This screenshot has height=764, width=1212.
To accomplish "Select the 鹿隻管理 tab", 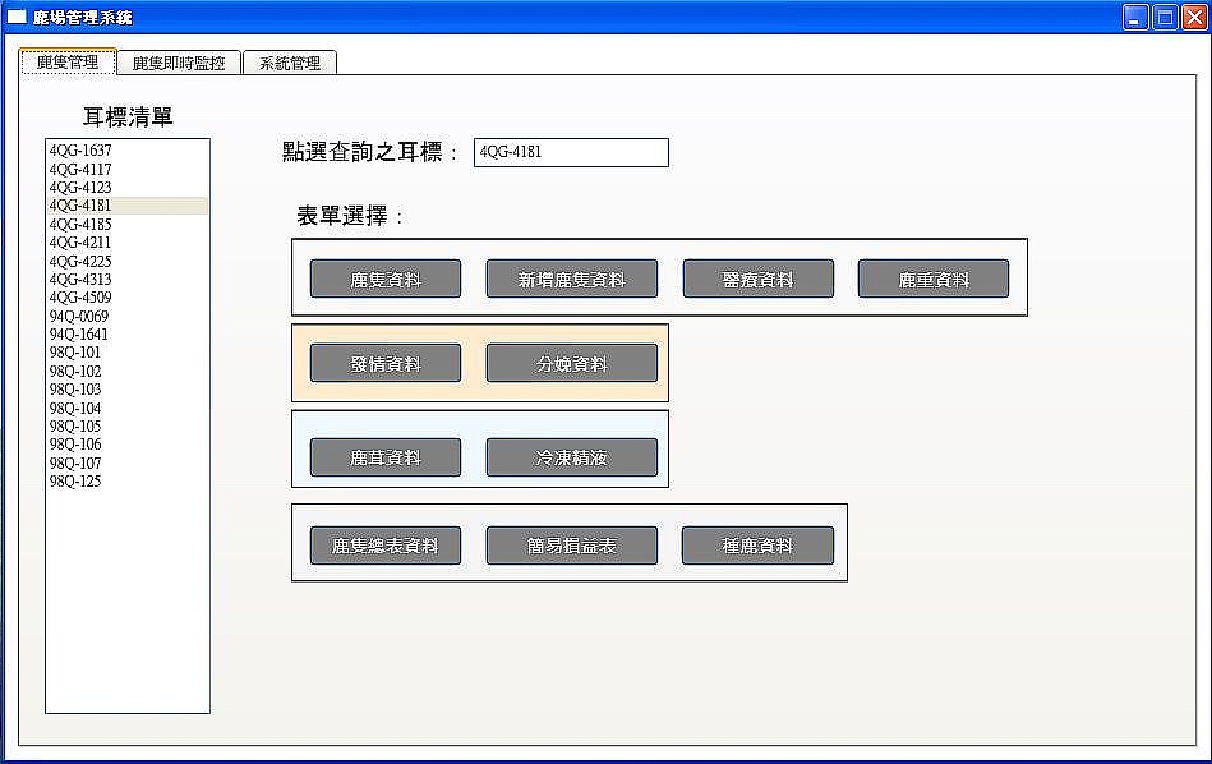I will click(68, 62).
